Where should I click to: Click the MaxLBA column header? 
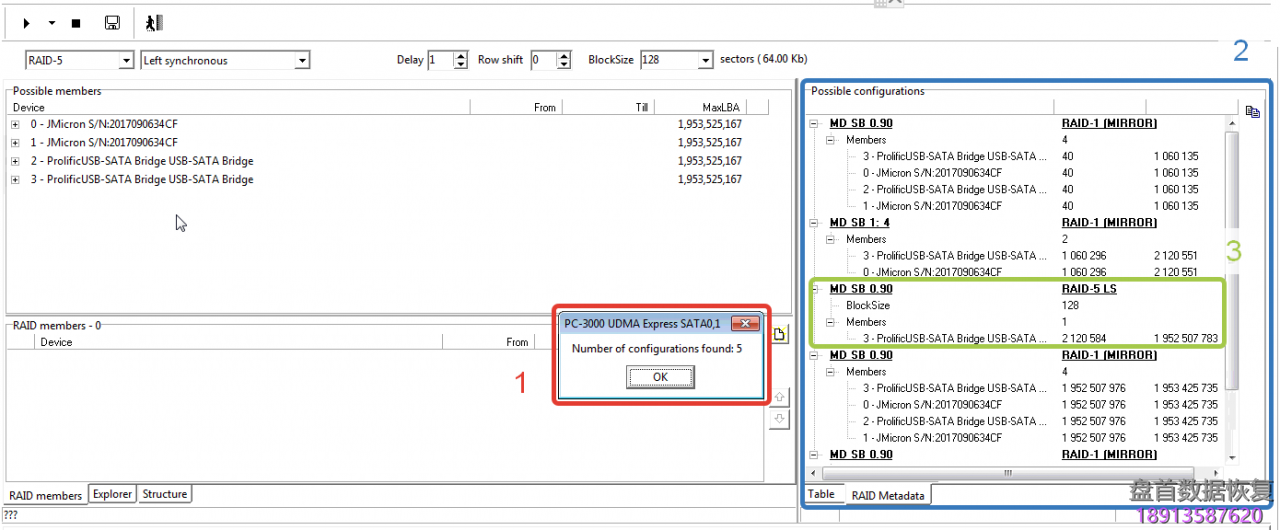pos(699,107)
